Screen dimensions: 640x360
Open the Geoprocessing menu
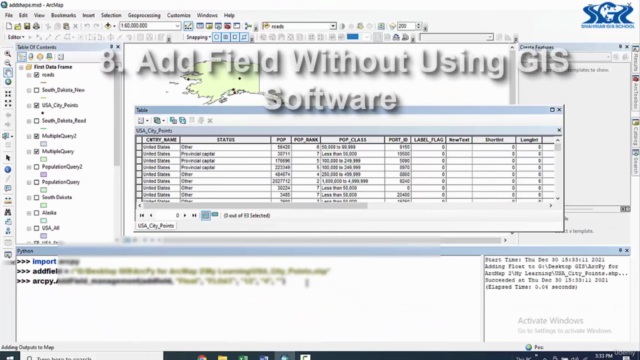pyautogui.click(x=144, y=16)
